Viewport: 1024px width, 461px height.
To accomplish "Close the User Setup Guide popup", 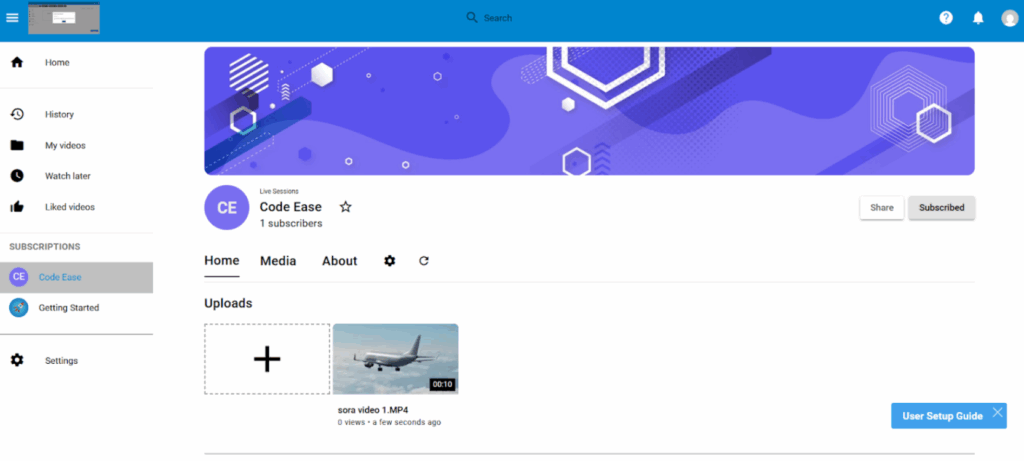I will click(997, 414).
